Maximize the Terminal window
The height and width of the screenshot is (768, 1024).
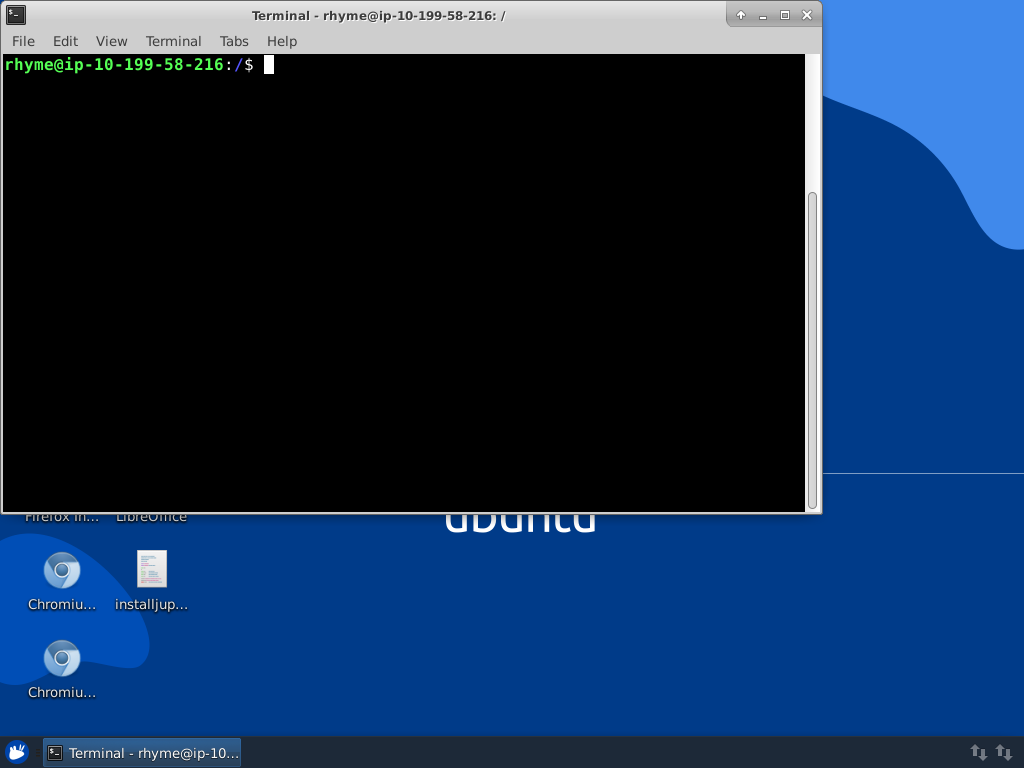[785, 15]
